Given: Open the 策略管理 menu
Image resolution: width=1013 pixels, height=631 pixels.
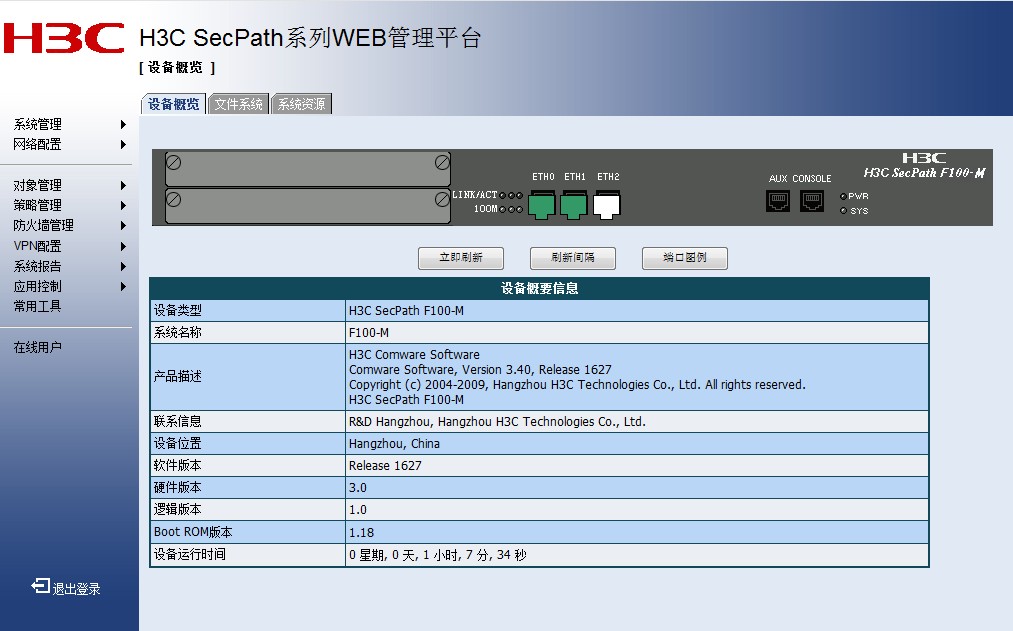Looking at the screenshot, I should click(37, 206).
